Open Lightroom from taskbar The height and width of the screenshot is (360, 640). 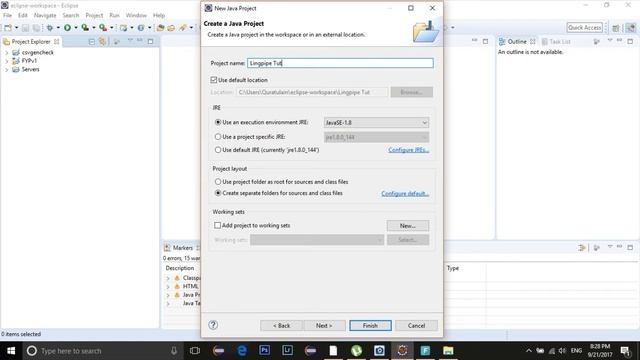coord(287,351)
